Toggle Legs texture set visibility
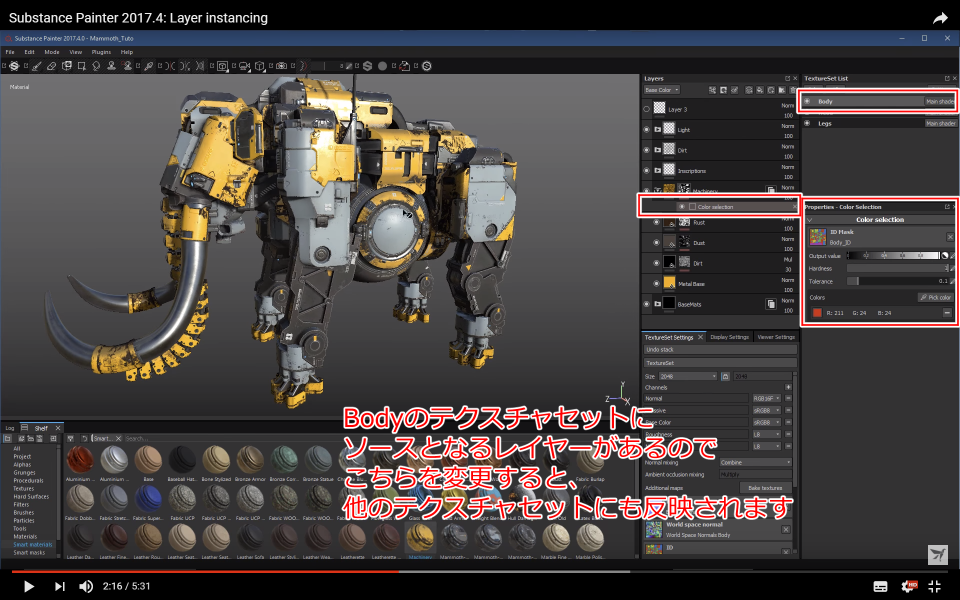 808,123
